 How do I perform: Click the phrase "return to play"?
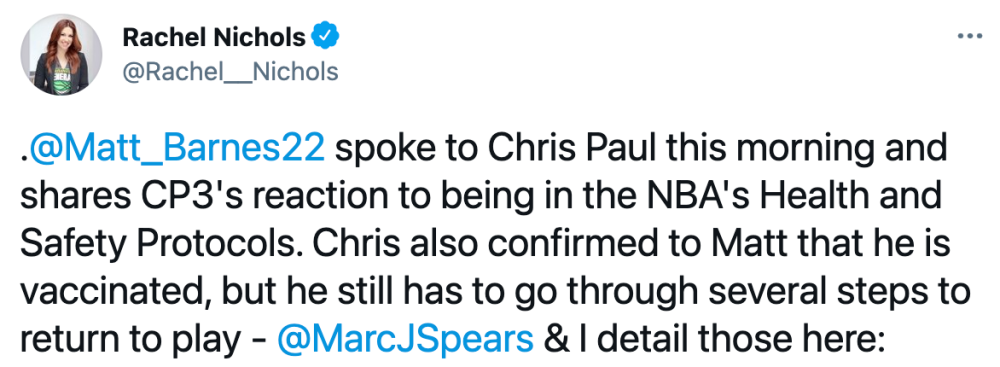(x=129, y=340)
